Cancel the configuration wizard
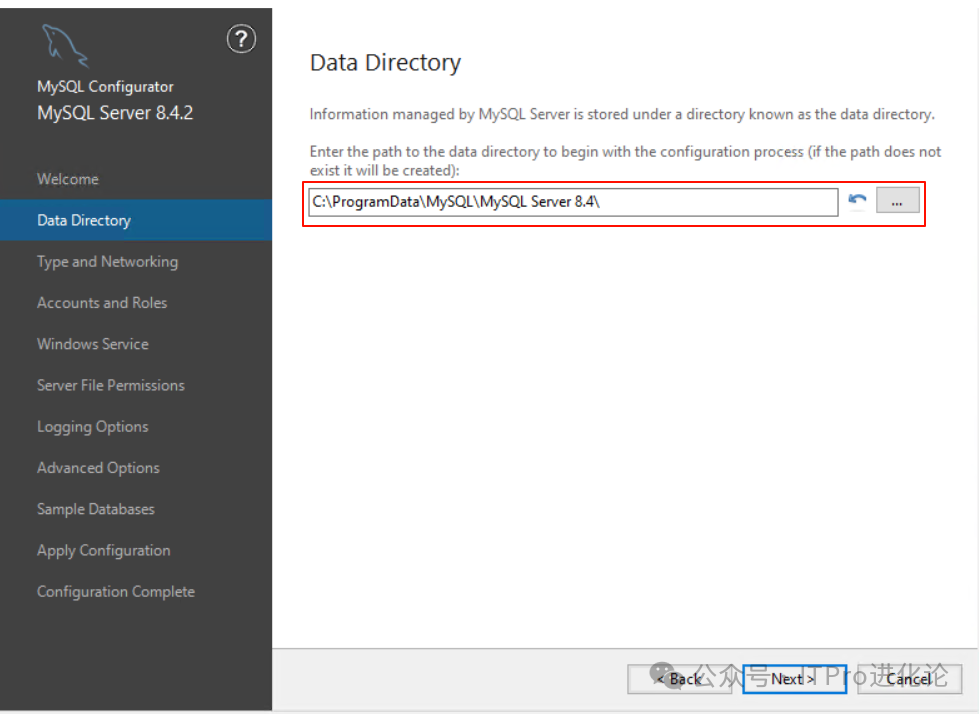979x714 pixels. tap(910, 679)
